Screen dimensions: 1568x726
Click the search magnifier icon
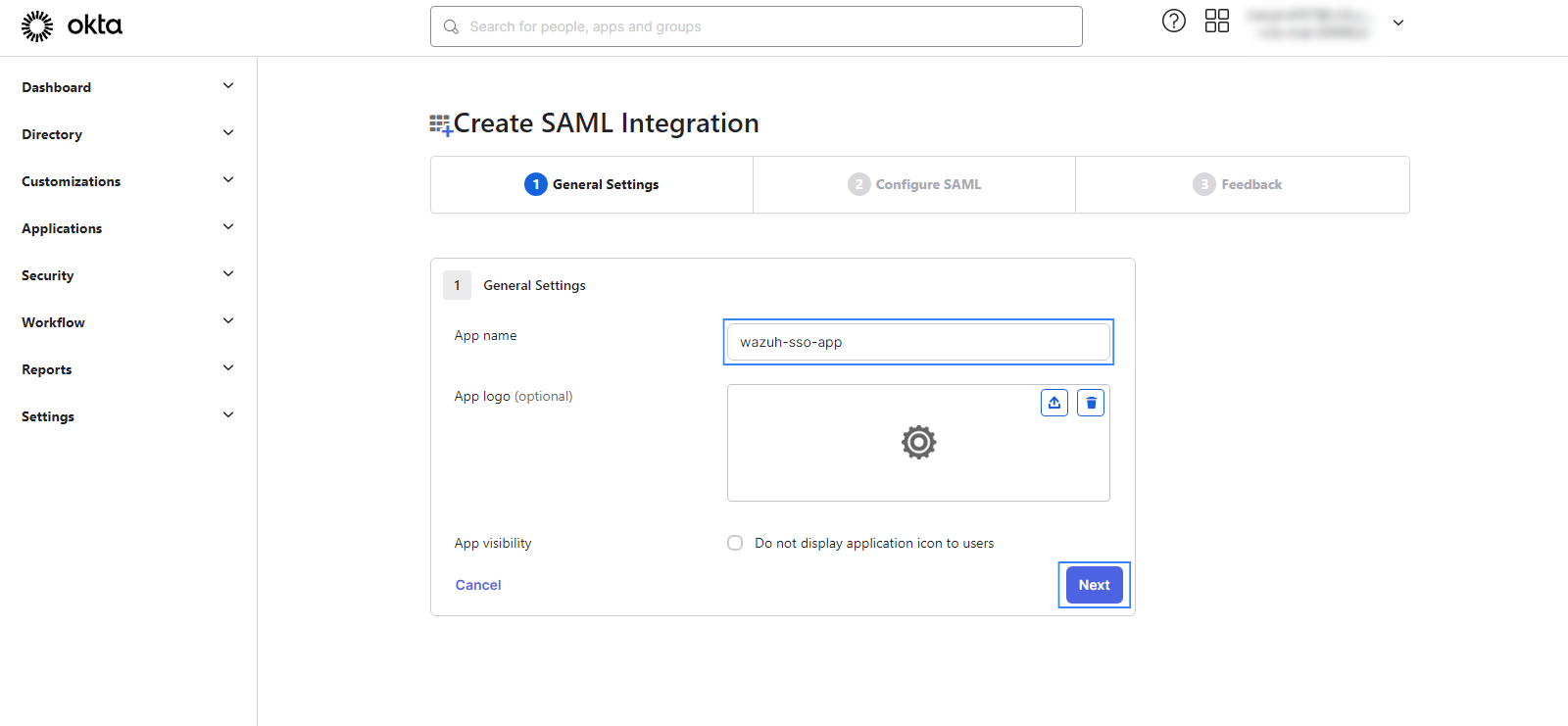[451, 26]
